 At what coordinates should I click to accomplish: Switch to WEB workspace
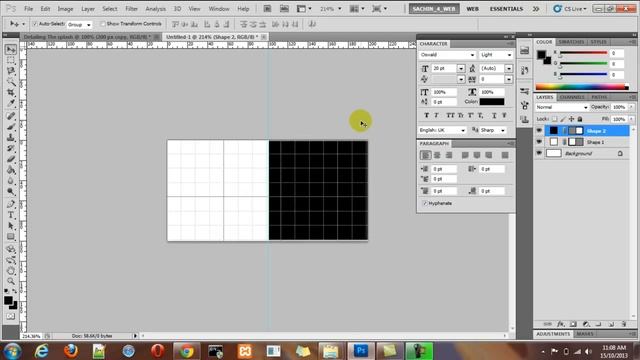[x=473, y=9]
